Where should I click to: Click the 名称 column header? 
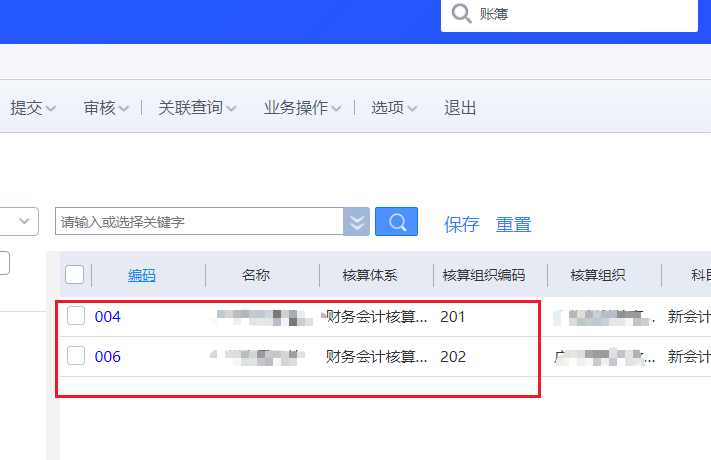click(256, 275)
